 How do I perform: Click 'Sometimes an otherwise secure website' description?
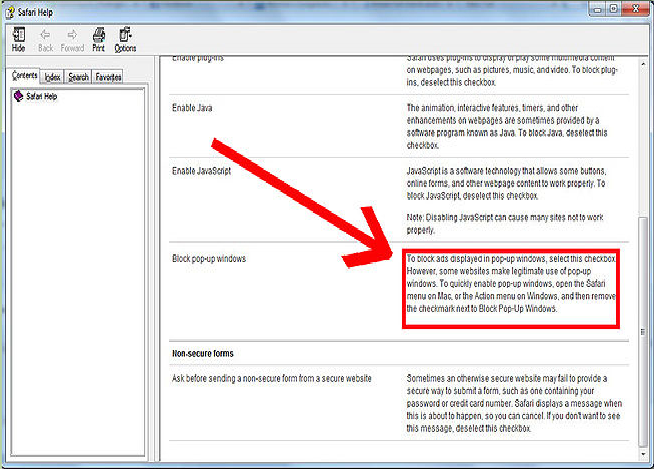point(514,403)
